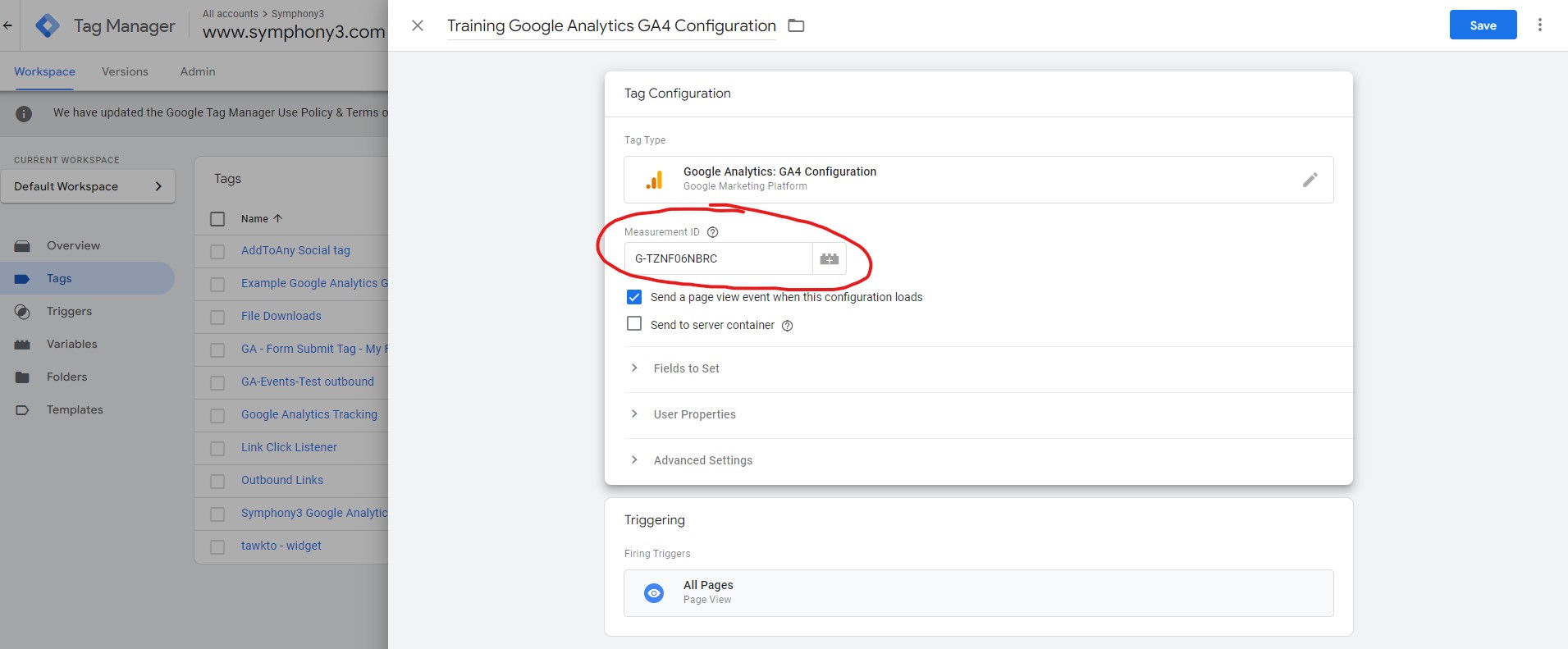
Task: Open Triggers in the left sidebar
Action: coord(69,312)
